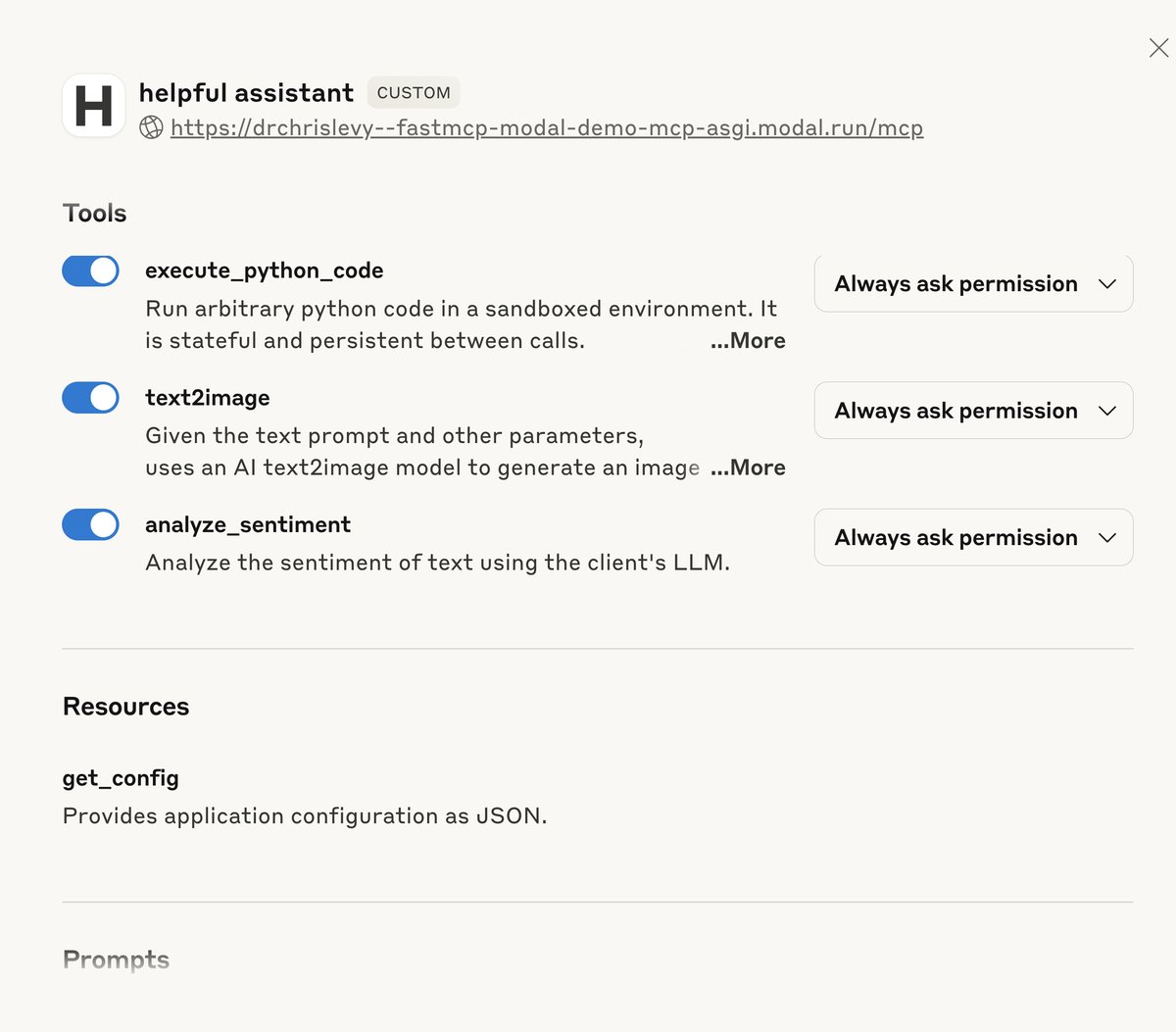Click the analyze_sentiment tool name
Screen dimensions: 1176x1032
pyautogui.click(x=248, y=525)
